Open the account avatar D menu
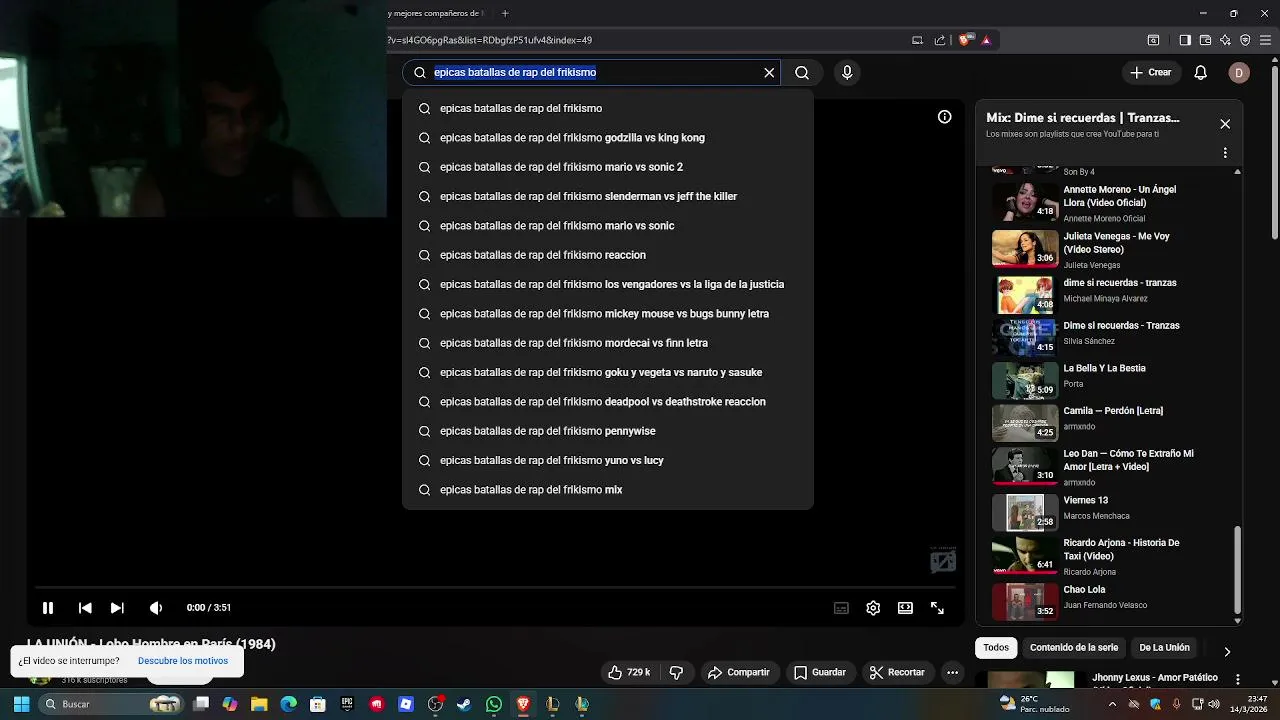Viewport: 1280px width, 720px height. click(x=1239, y=72)
